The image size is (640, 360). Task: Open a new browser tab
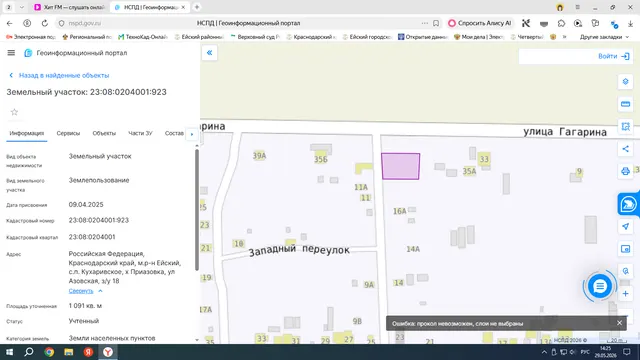pos(197,7)
